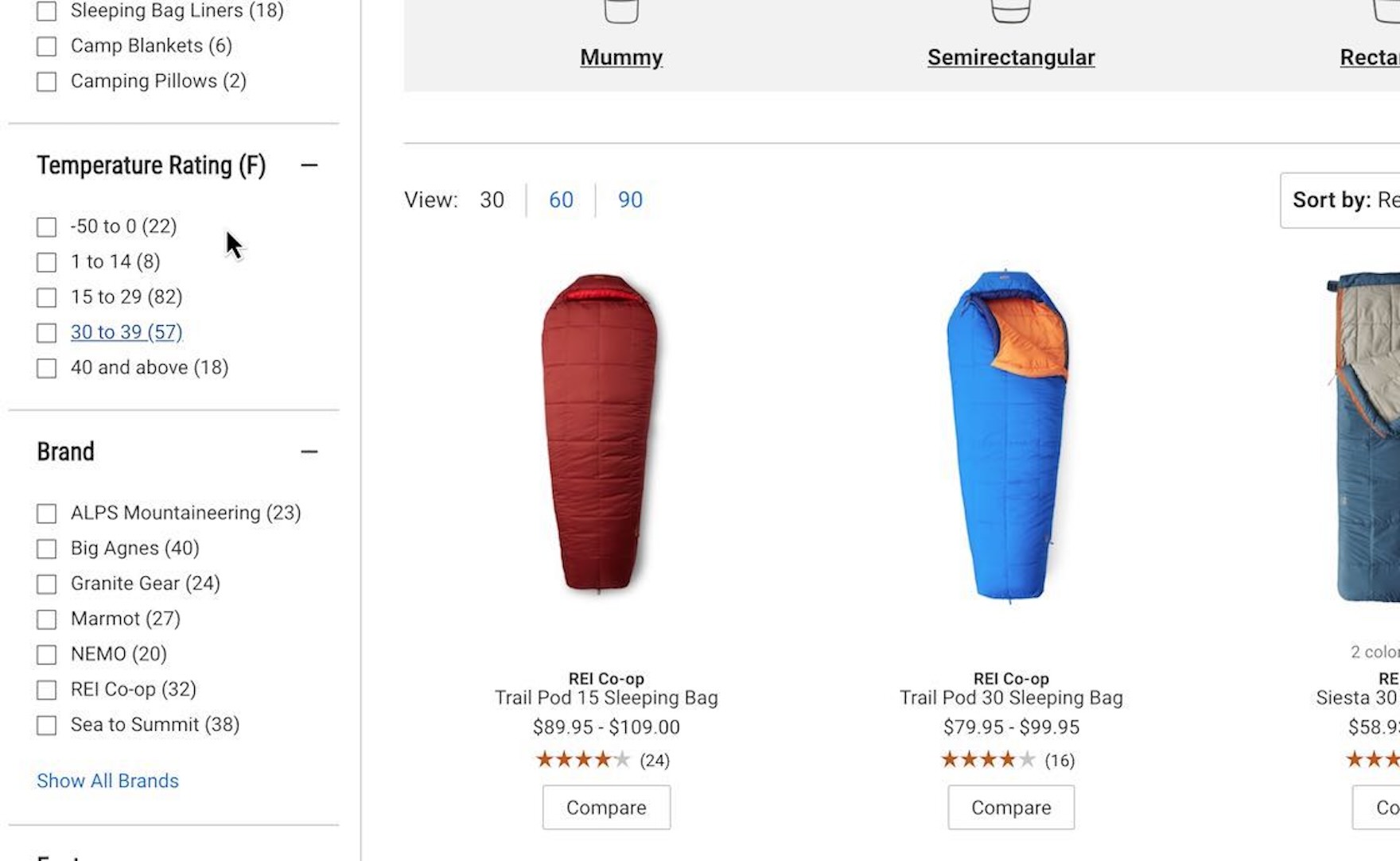Collapse the Brand filter section
This screenshot has height=861, width=1400.
tap(309, 452)
